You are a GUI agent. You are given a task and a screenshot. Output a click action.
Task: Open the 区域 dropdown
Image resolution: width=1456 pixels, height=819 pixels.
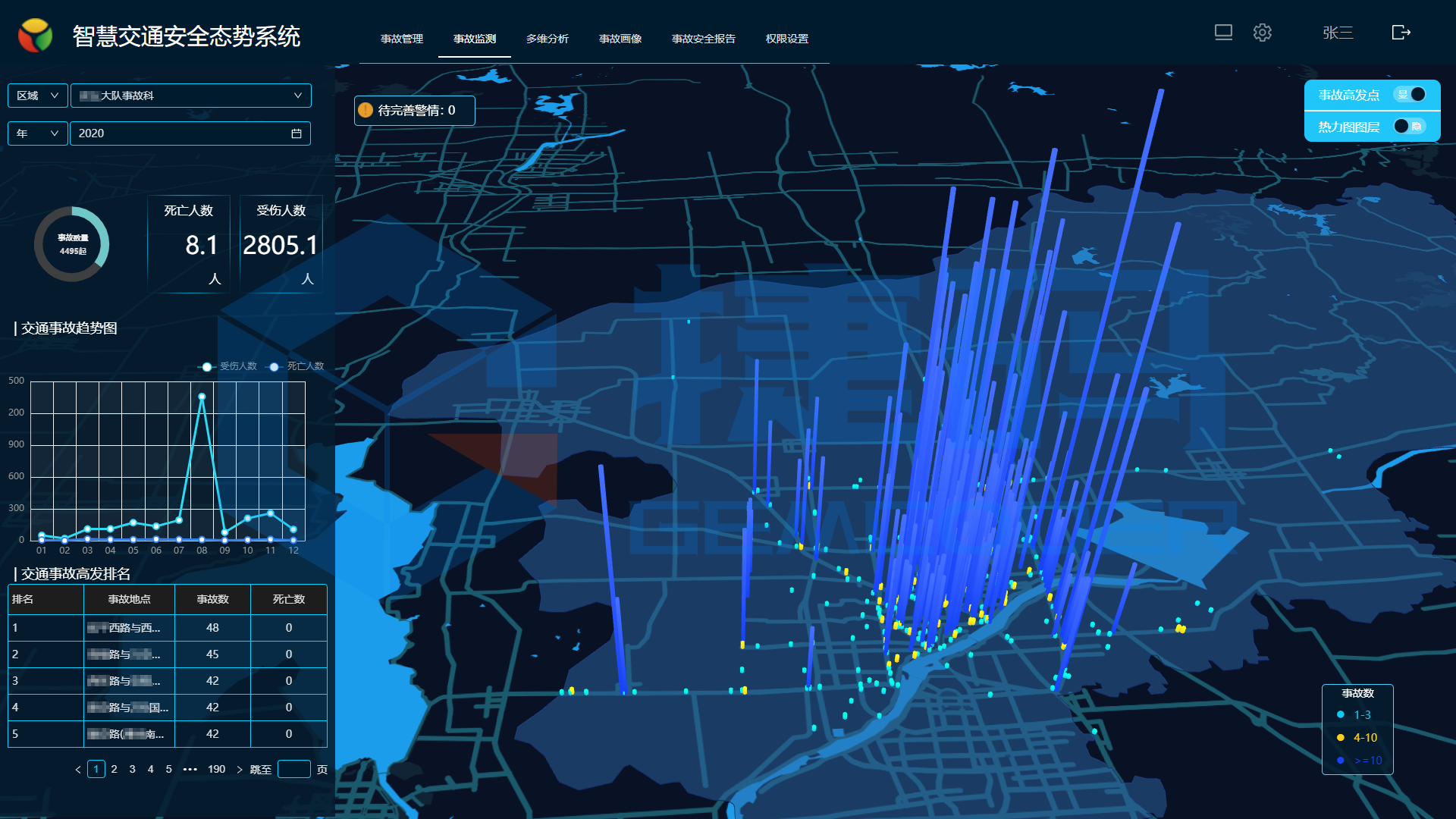(37, 96)
